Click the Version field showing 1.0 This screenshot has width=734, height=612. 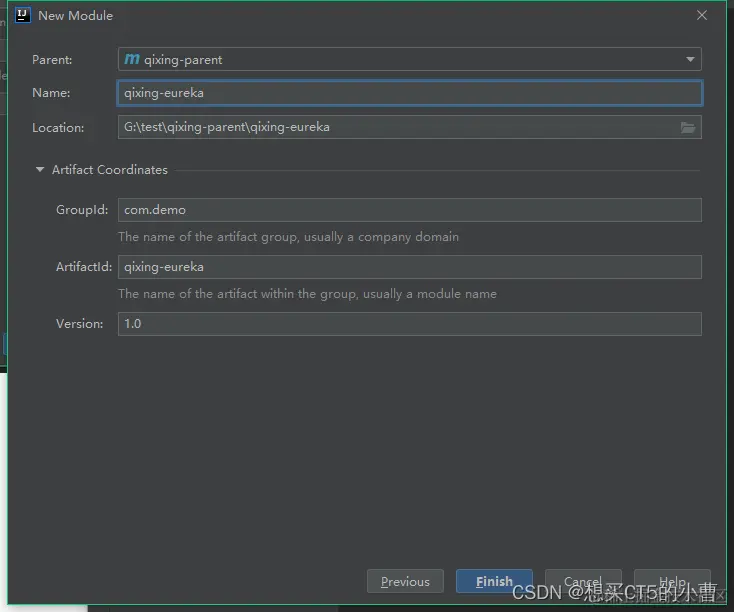[x=410, y=324]
